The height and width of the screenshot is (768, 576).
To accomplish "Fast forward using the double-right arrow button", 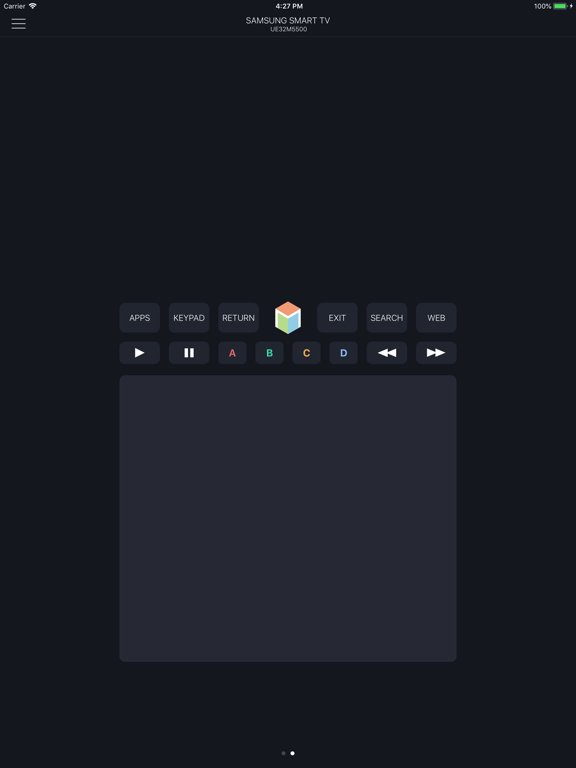I will coord(436,353).
